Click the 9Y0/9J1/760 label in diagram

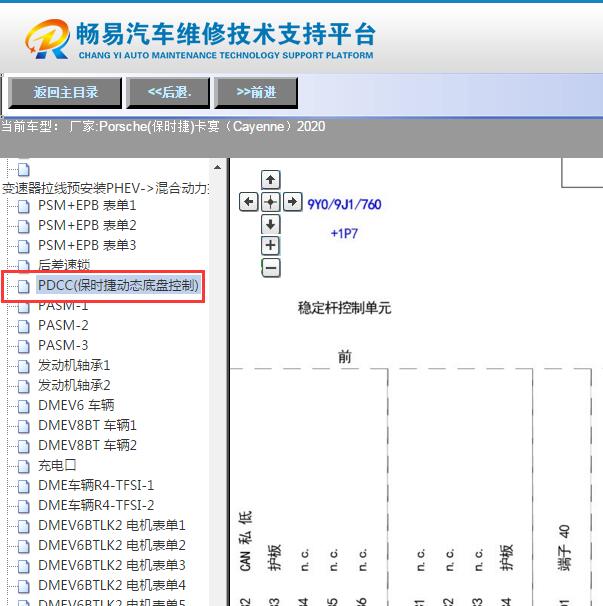(x=344, y=204)
